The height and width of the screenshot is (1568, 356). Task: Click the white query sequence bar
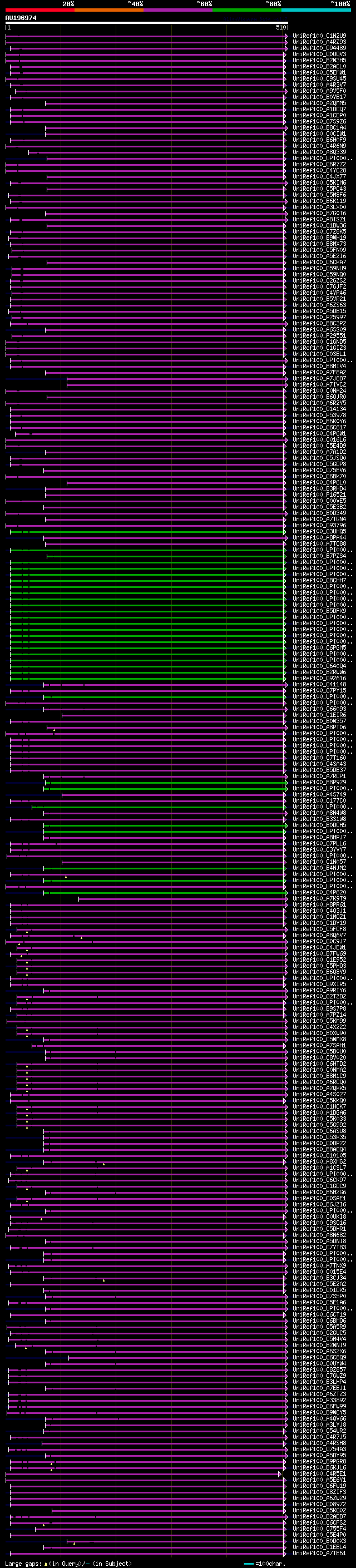pyautogui.click(x=147, y=23)
